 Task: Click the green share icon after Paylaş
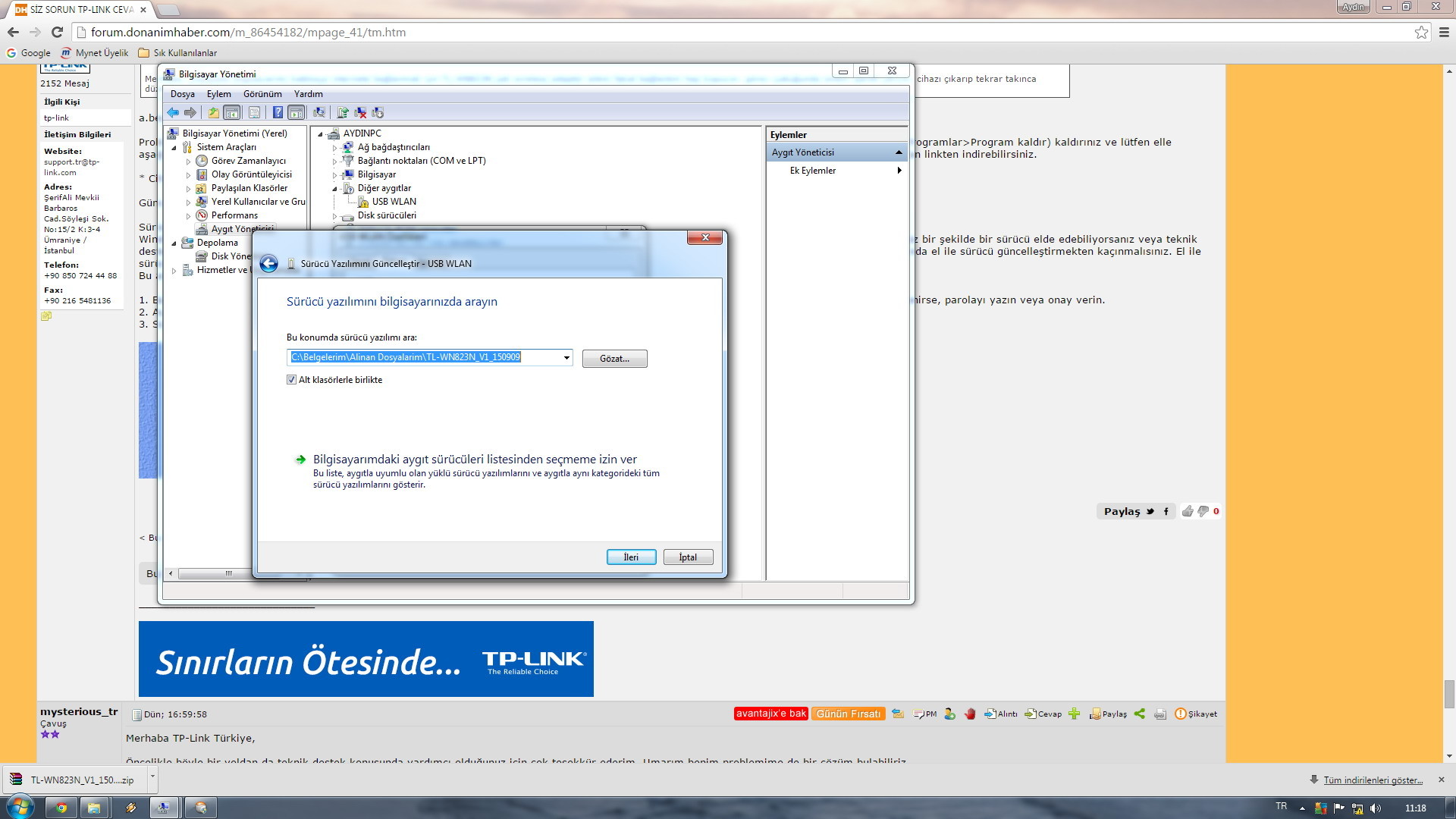tap(1139, 714)
